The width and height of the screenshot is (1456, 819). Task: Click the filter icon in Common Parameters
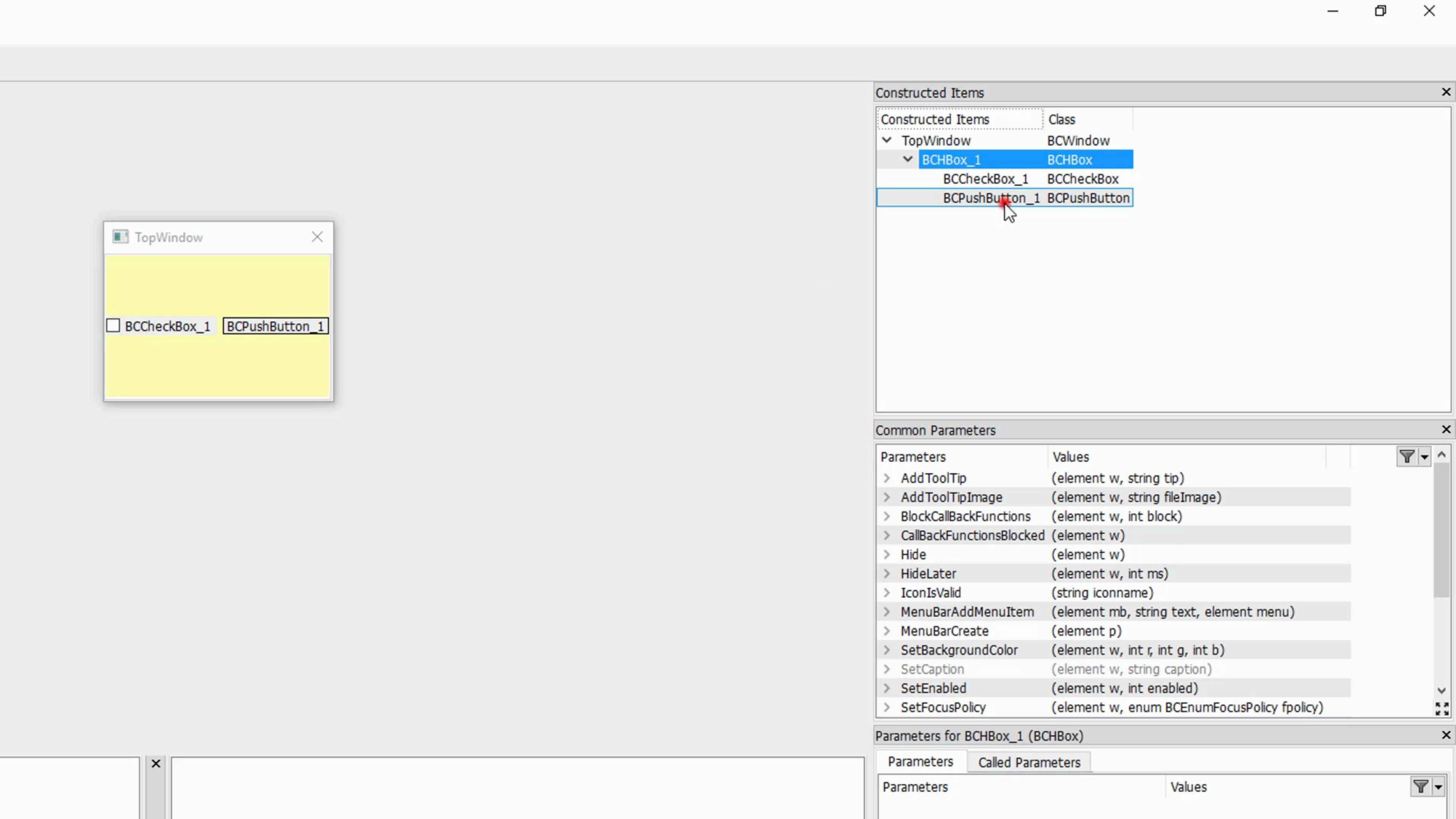click(1407, 456)
